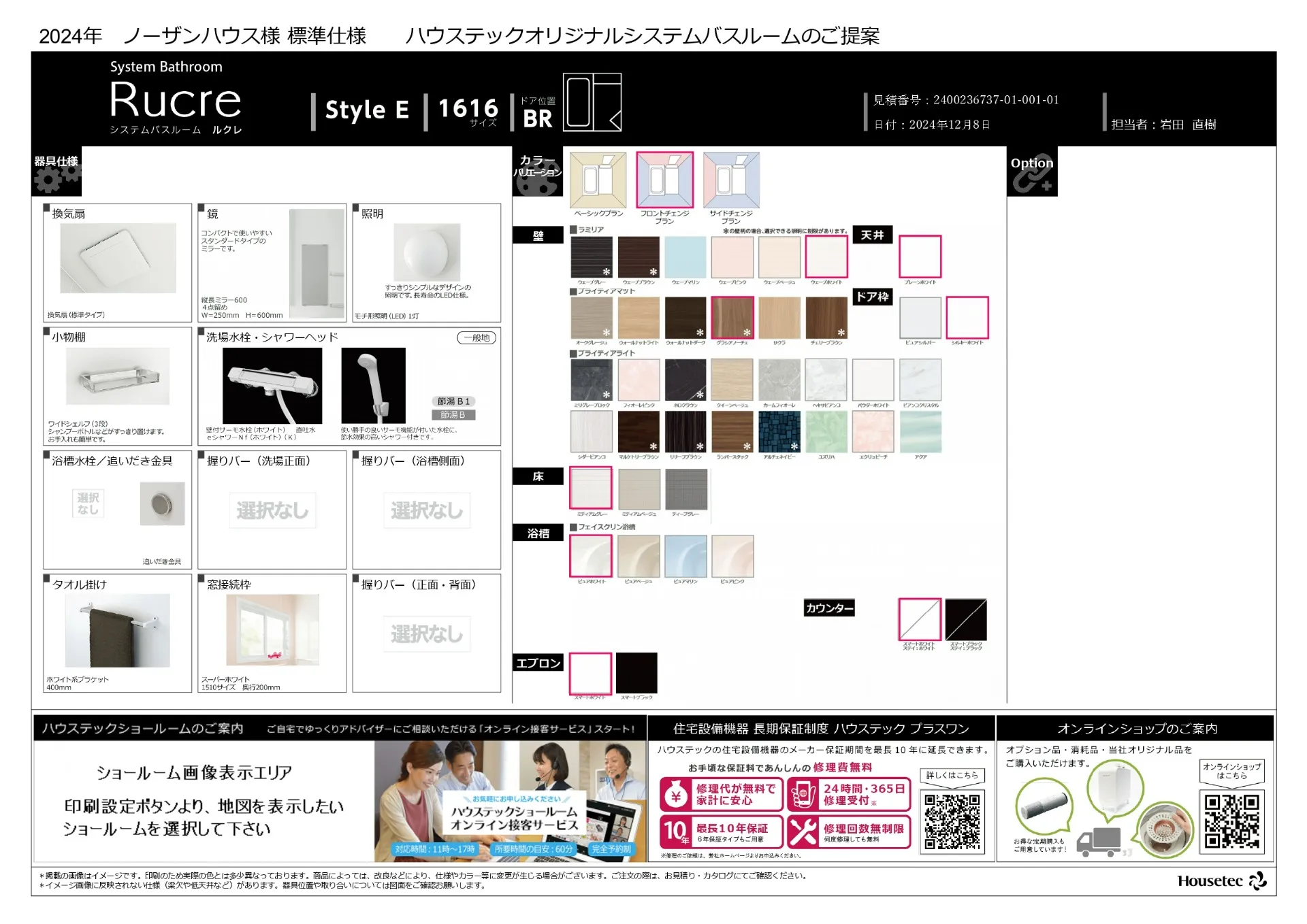The height and width of the screenshot is (924, 1307).
Task: Pick the ウェーブピンク wall swatch
Action: tap(732, 257)
